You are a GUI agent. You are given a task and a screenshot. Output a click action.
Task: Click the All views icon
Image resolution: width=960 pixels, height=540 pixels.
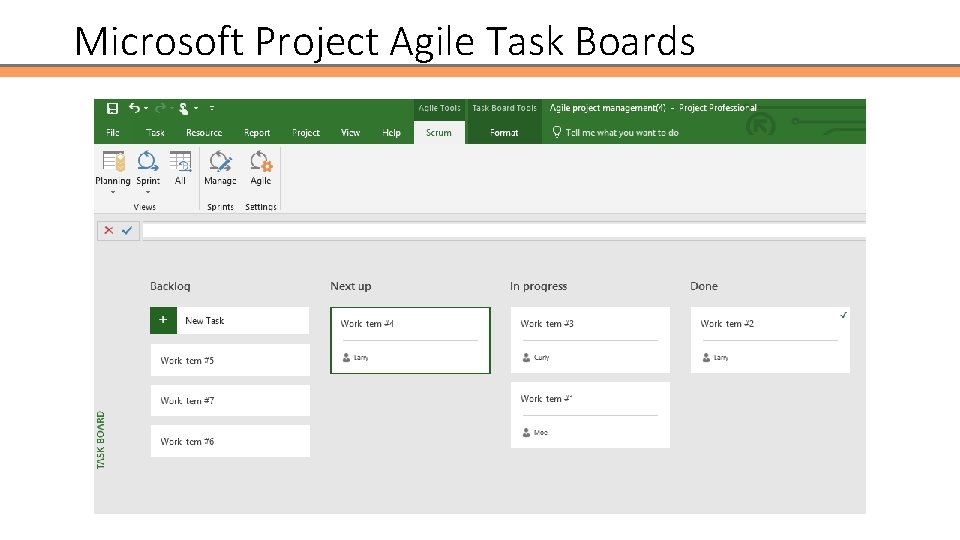tap(180, 161)
